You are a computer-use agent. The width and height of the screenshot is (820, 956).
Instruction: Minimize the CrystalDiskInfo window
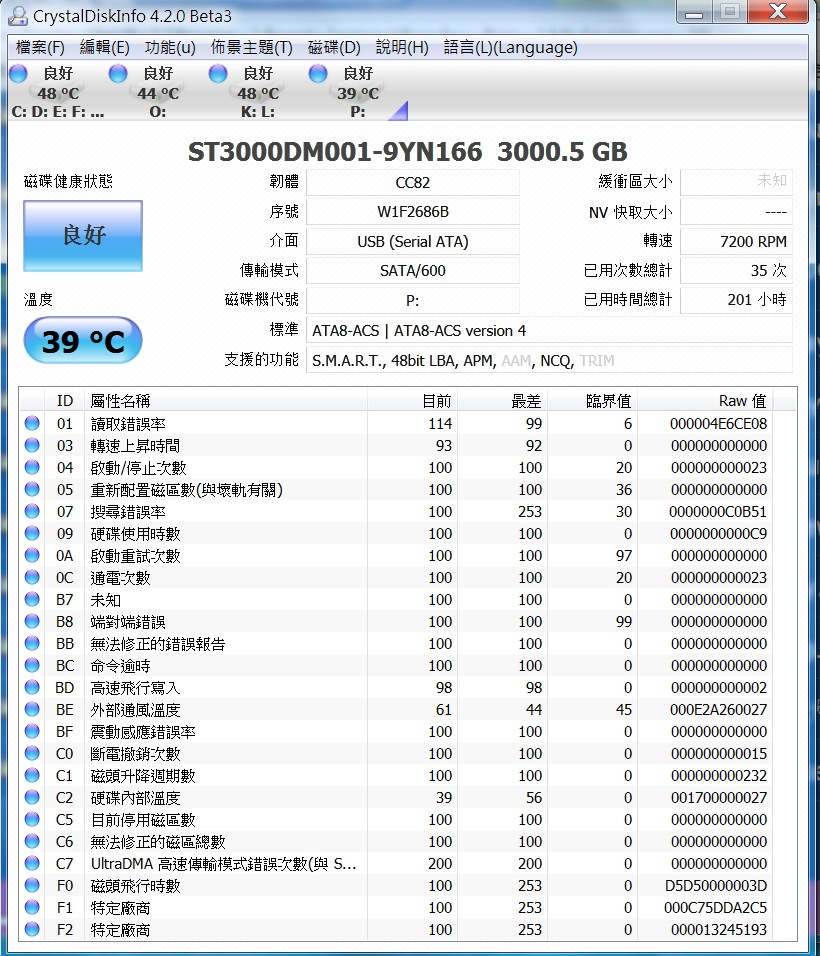coord(694,12)
